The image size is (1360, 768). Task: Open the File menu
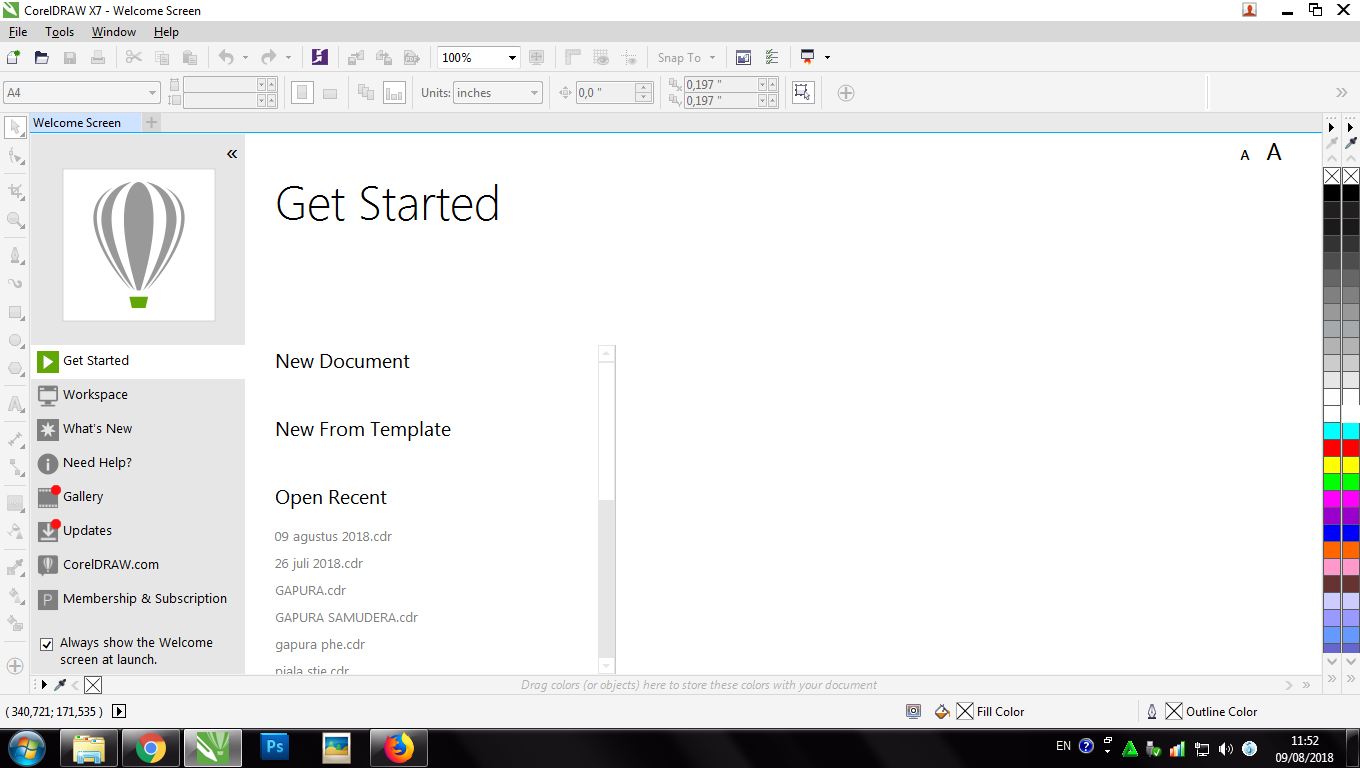pos(18,32)
